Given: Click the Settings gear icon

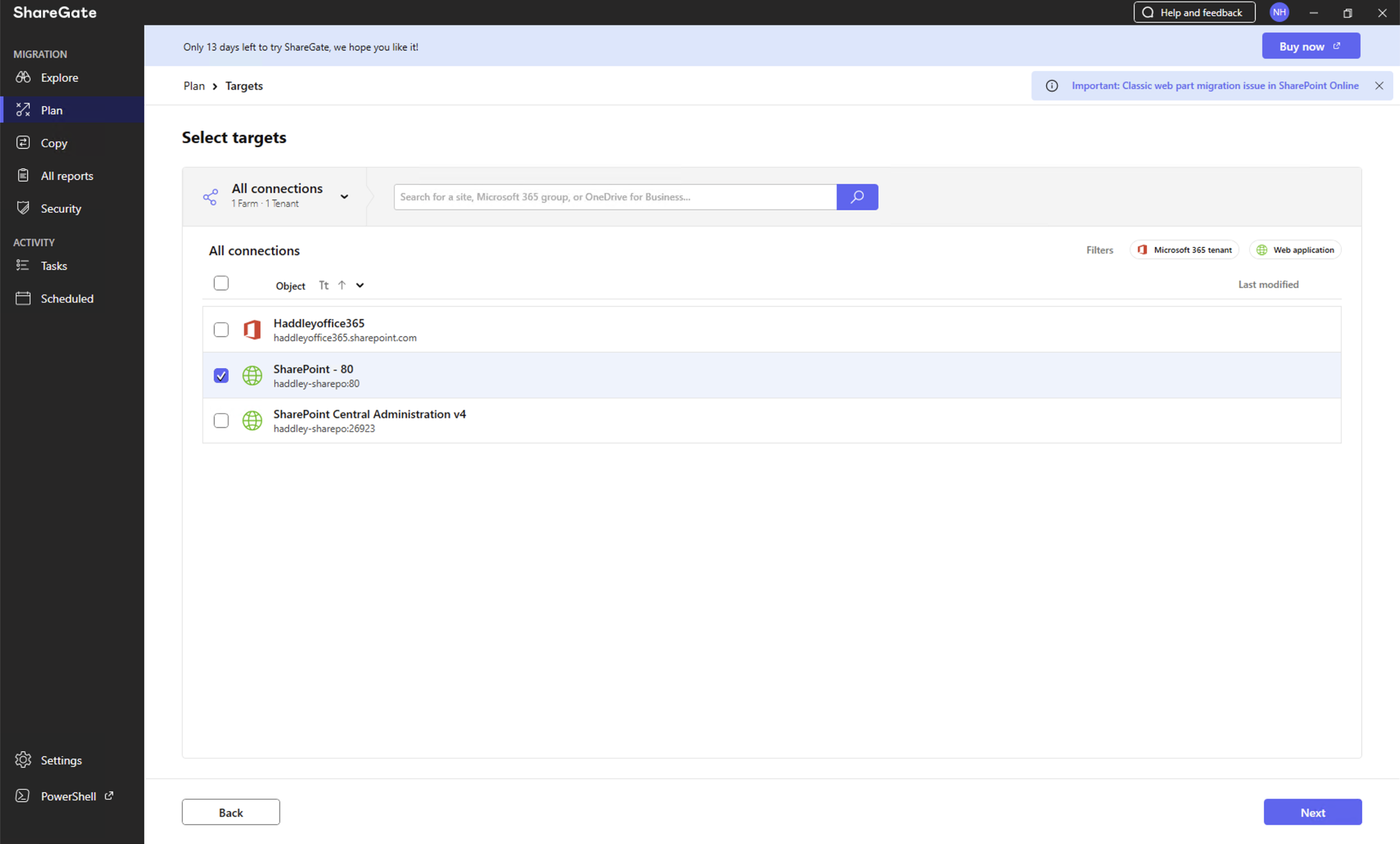Looking at the screenshot, I should tap(23, 760).
